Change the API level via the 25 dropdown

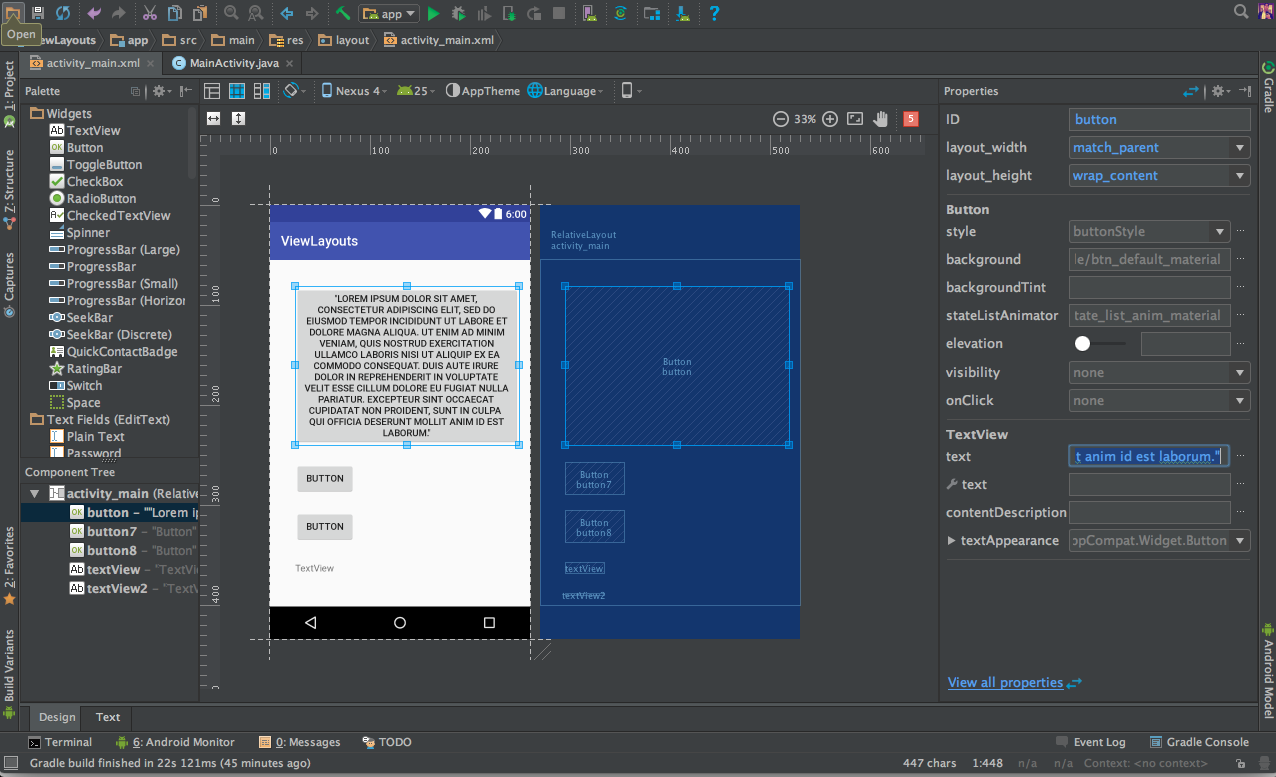click(416, 90)
